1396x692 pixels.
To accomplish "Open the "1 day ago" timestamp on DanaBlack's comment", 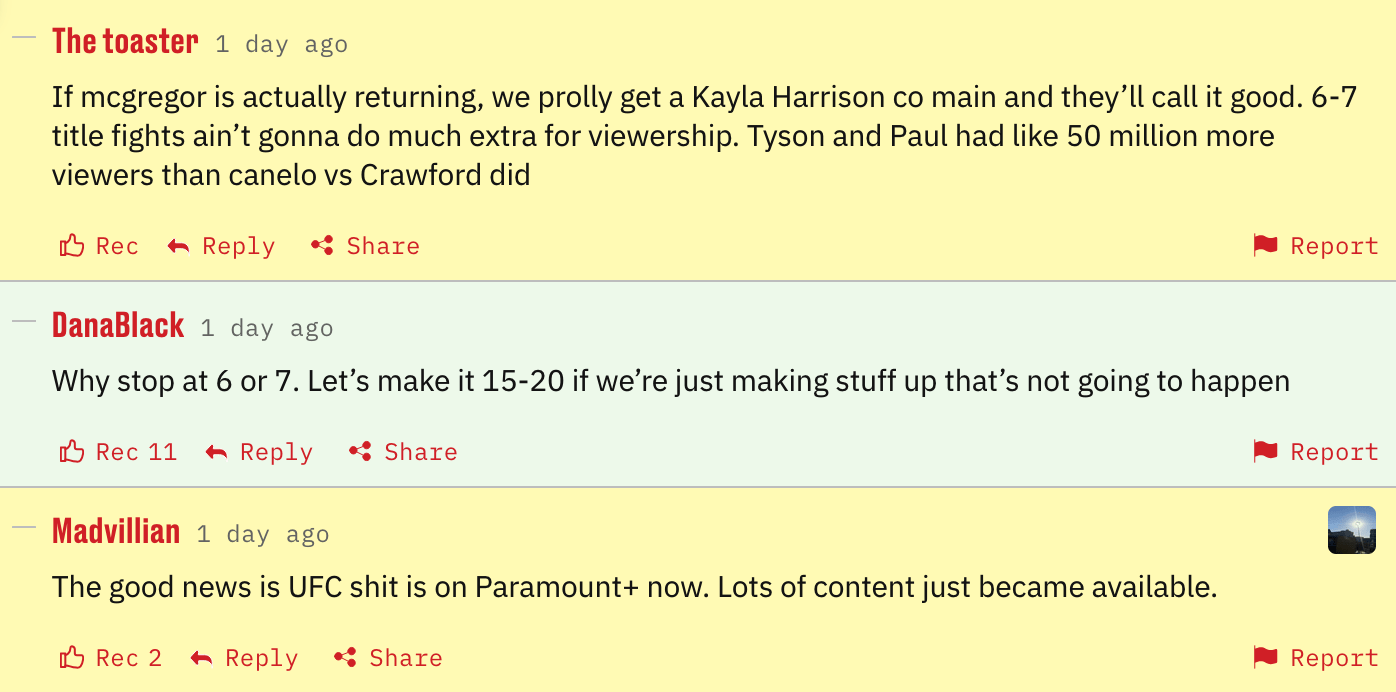I will [x=267, y=328].
